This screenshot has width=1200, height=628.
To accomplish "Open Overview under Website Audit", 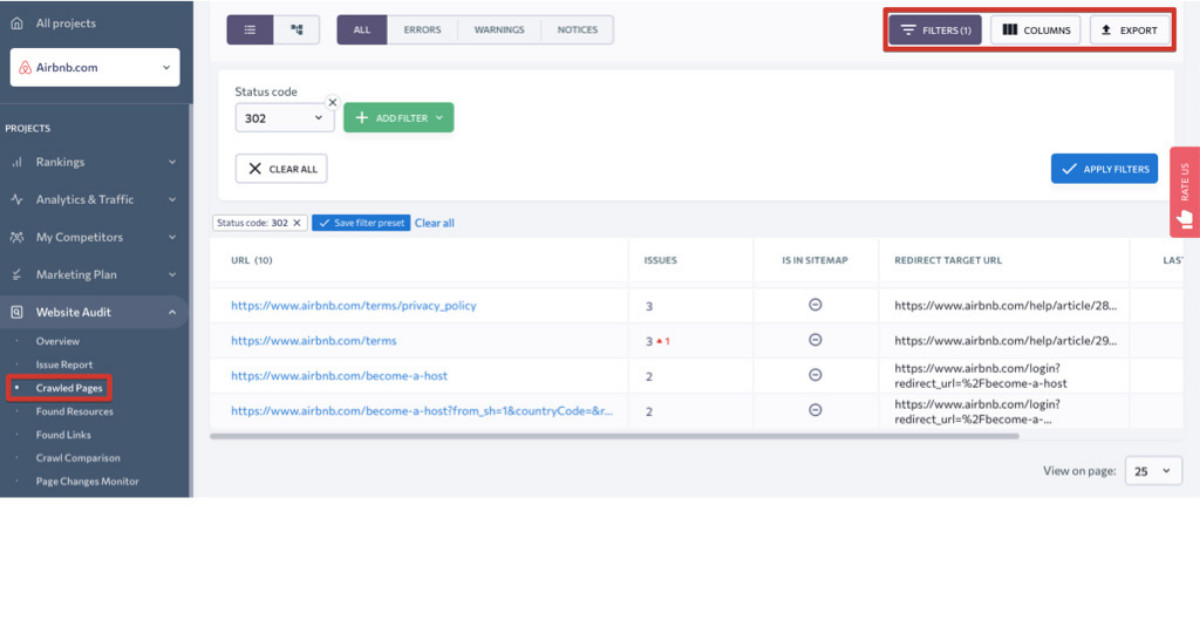I will click(x=58, y=341).
